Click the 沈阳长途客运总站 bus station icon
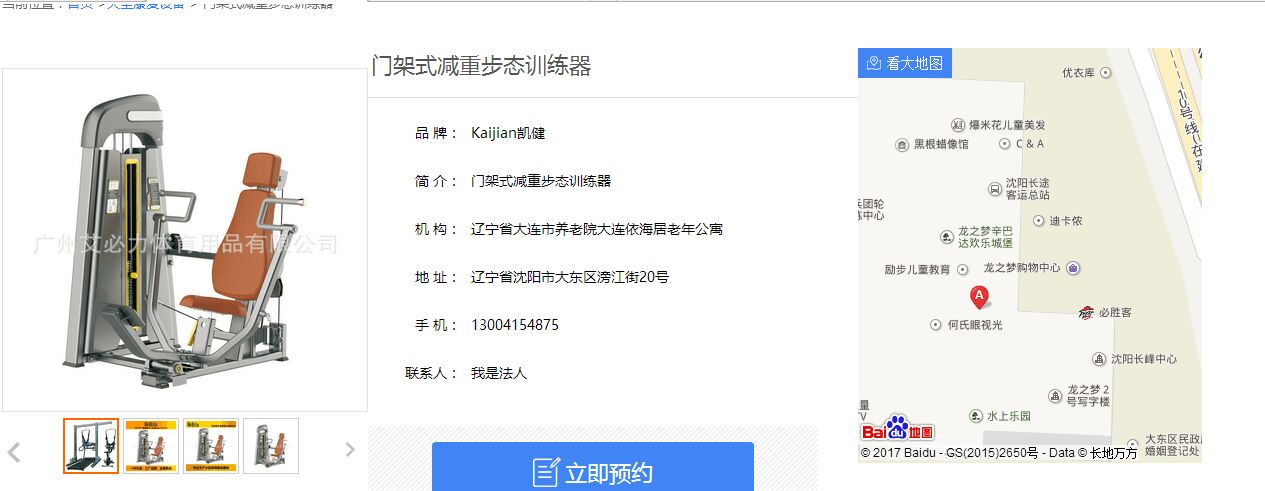 pyautogui.click(x=994, y=189)
